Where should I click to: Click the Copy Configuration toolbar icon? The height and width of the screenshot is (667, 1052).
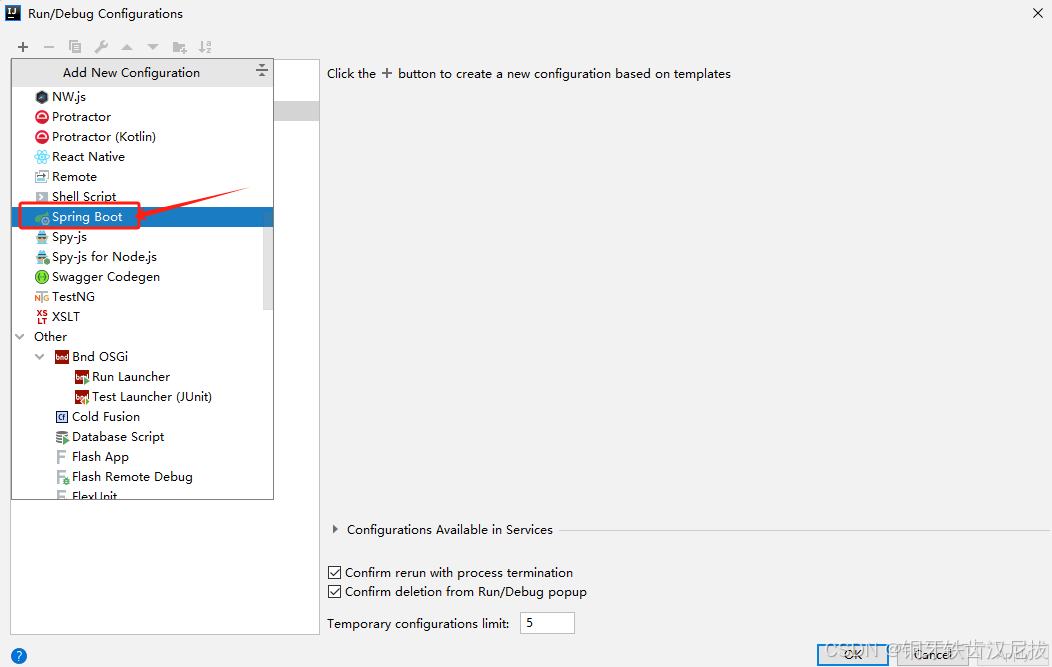tap(74, 47)
